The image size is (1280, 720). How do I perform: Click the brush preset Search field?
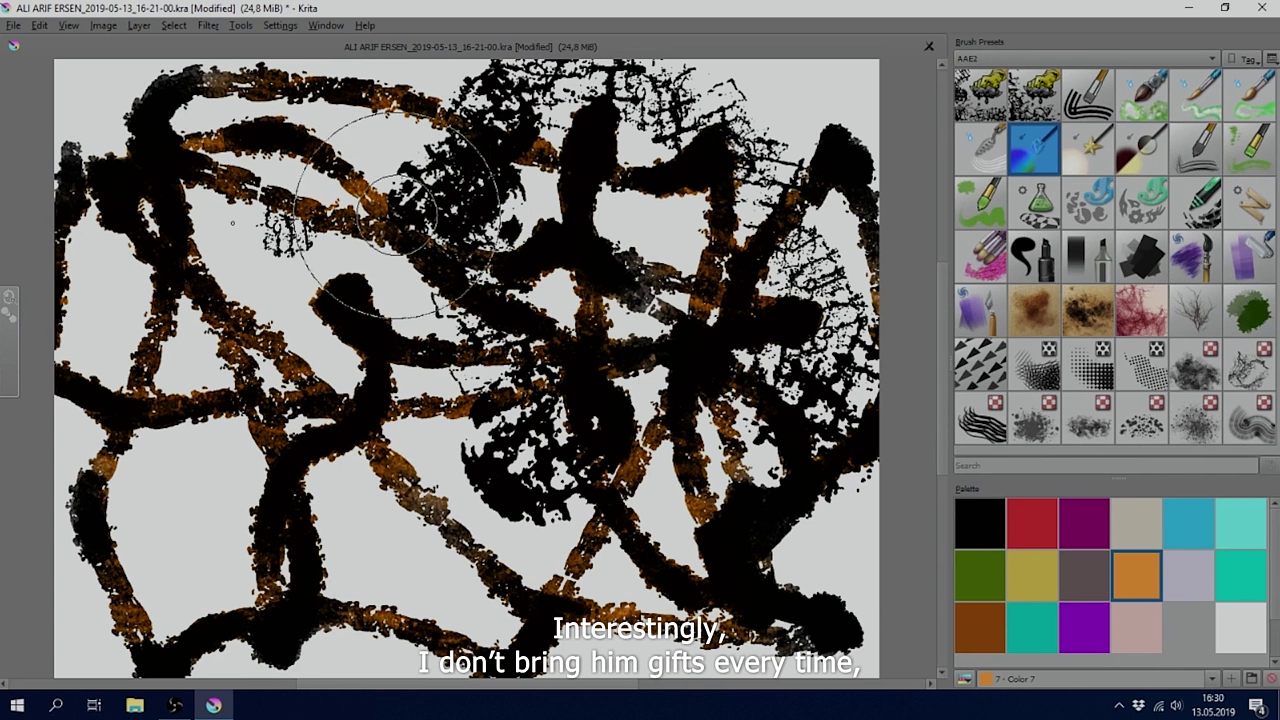point(1106,465)
